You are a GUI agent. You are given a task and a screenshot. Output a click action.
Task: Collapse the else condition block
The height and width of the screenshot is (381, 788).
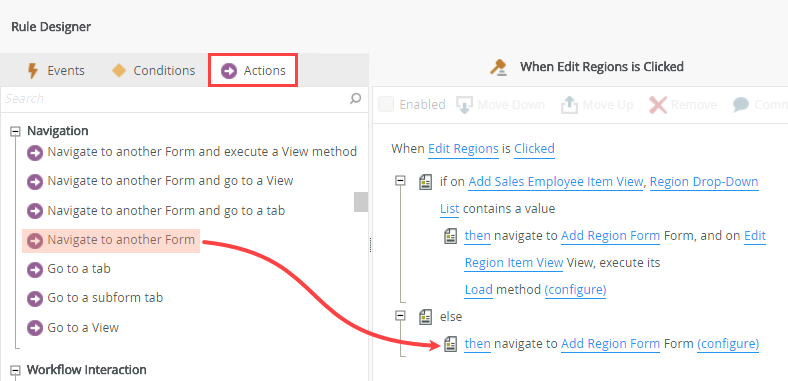point(401,316)
